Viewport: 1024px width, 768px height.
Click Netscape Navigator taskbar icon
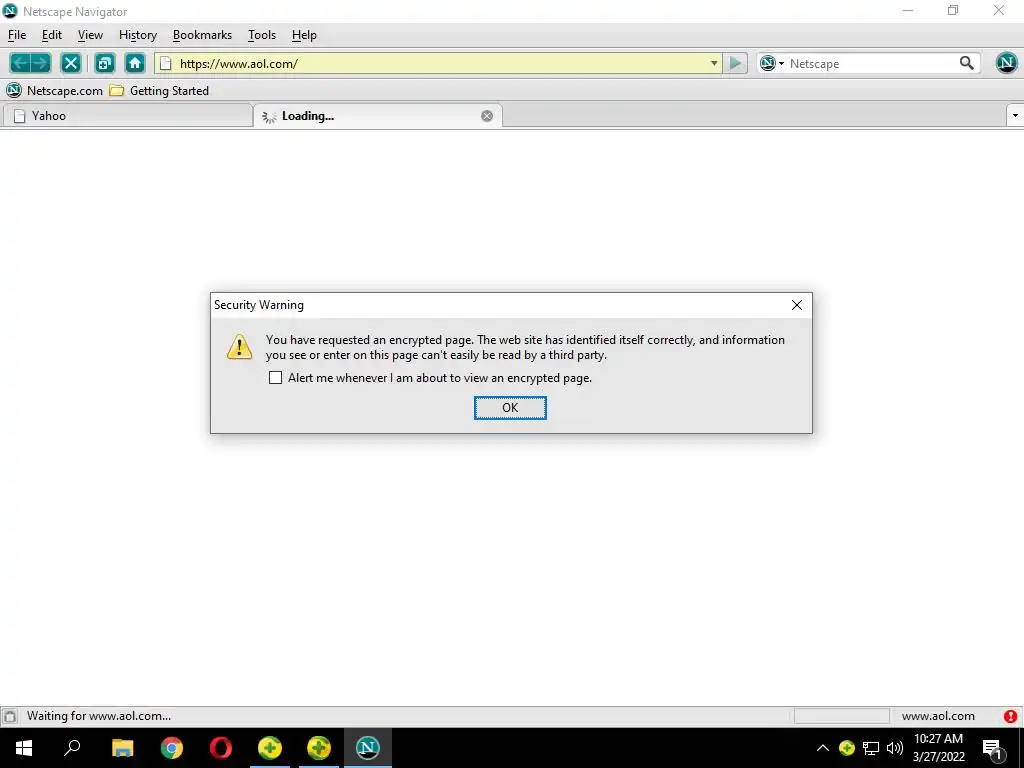(x=368, y=748)
